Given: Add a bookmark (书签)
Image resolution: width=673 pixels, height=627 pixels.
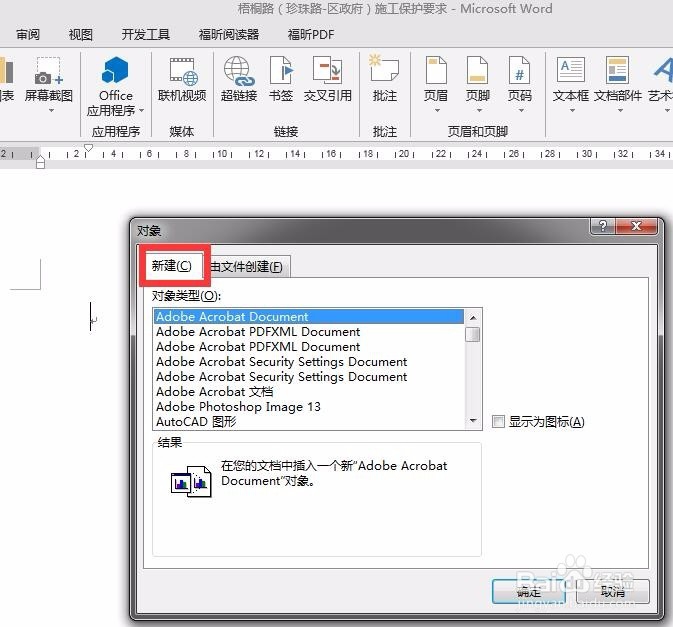Looking at the screenshot, I should [x=281, y=79].
